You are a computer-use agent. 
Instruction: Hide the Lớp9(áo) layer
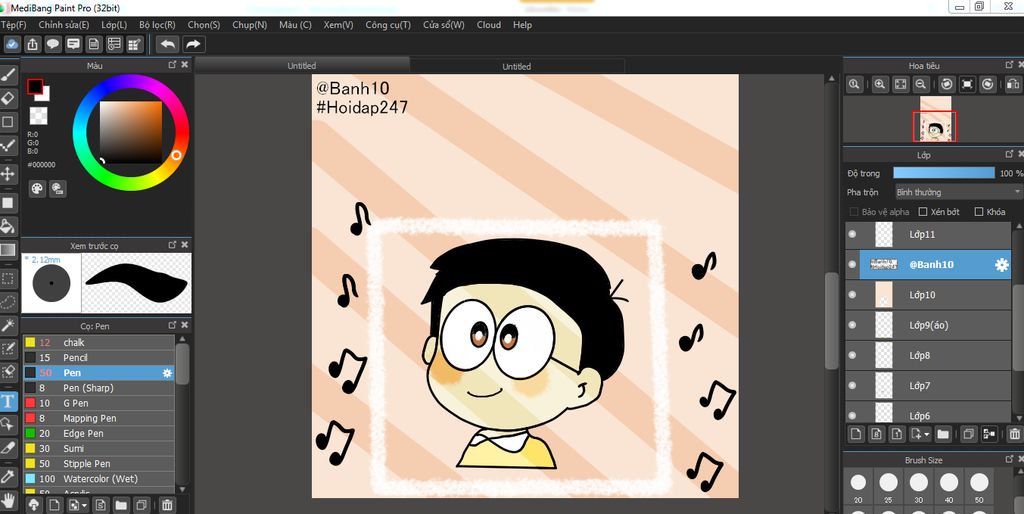[852, 325]
